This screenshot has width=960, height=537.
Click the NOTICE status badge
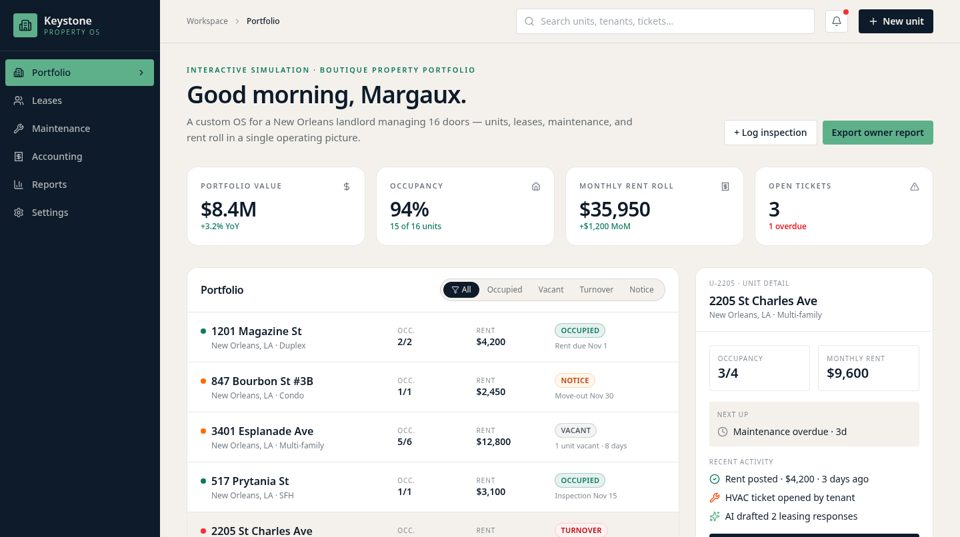(575, 380)
